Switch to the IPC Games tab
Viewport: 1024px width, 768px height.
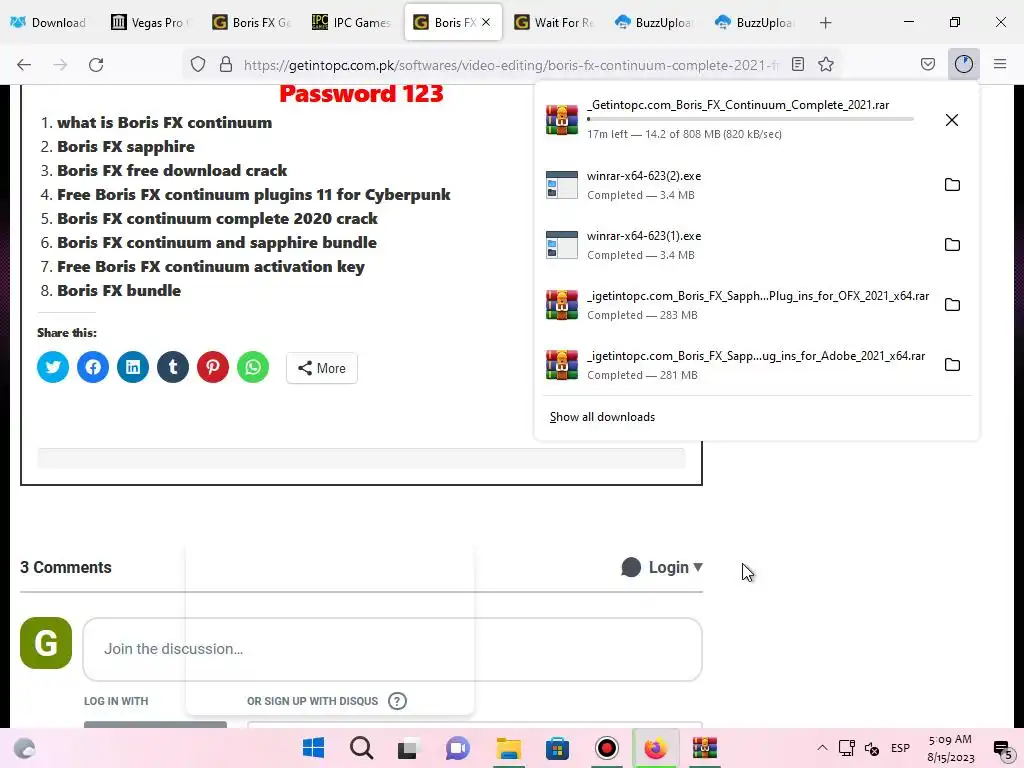[351, 23]
